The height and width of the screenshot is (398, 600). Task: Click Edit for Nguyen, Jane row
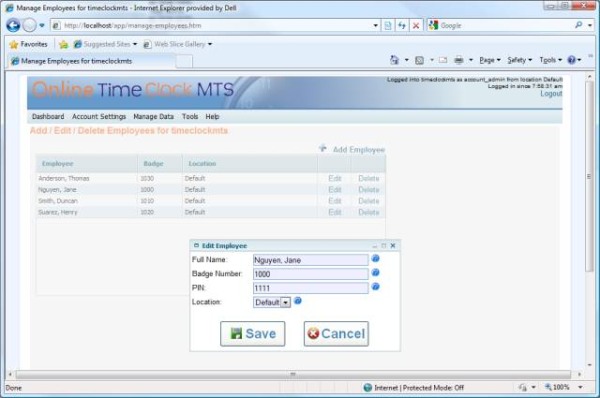pyautogui.click(x=335, y=190)
